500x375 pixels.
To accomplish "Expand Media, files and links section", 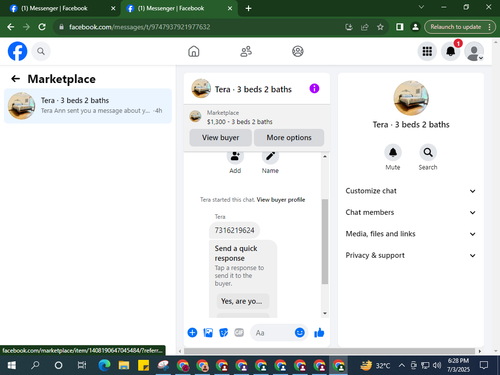I will (411, 234).
